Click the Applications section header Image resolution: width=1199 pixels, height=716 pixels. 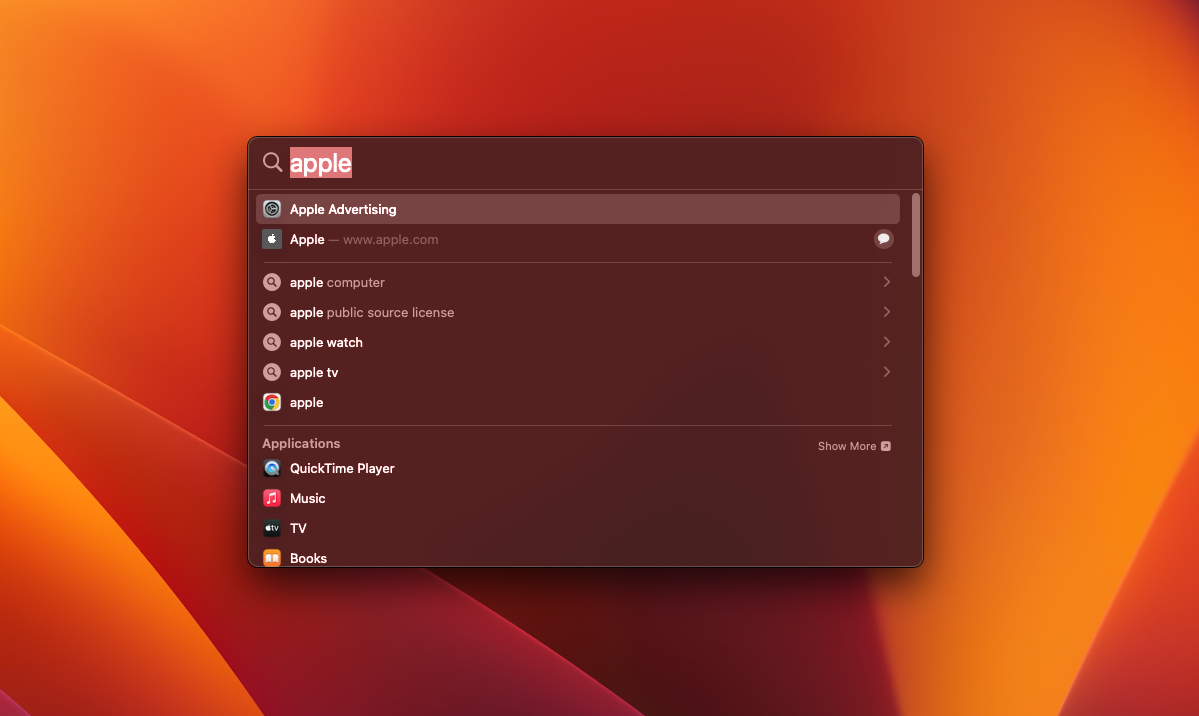(x=301, y=444)
